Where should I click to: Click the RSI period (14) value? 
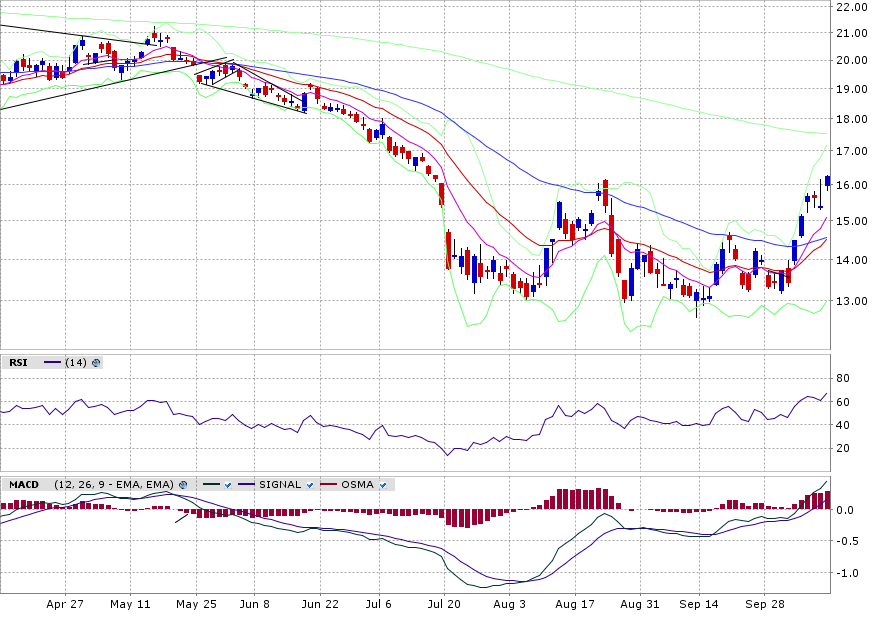coord(76,363)
